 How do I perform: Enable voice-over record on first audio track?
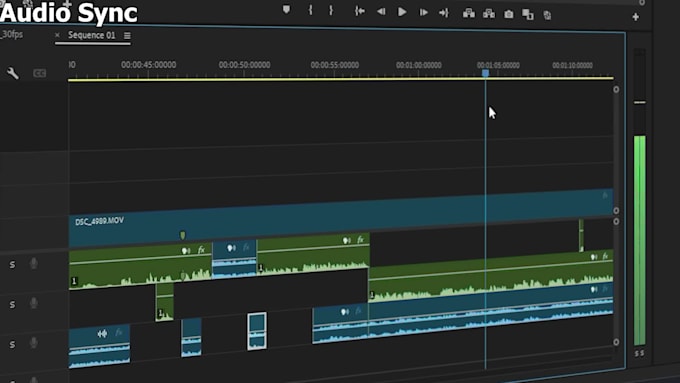pos(33,263)
